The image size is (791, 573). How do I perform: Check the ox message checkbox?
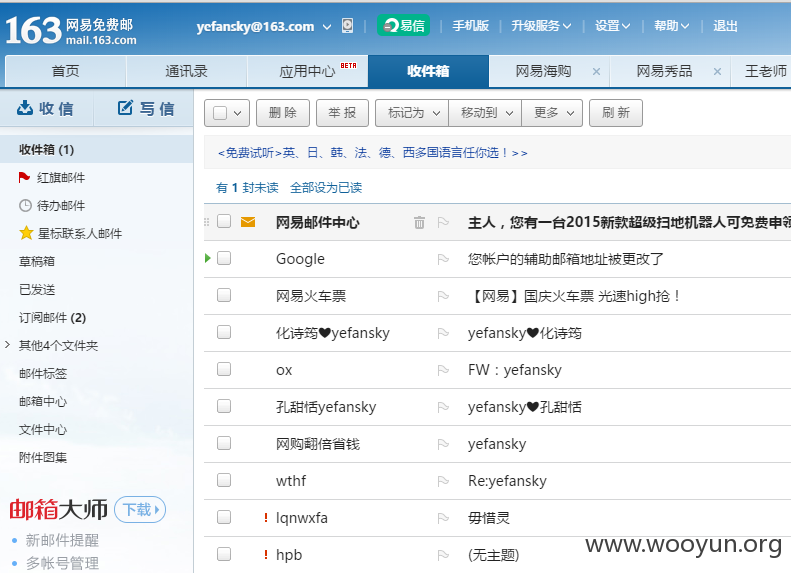(224, 369)
